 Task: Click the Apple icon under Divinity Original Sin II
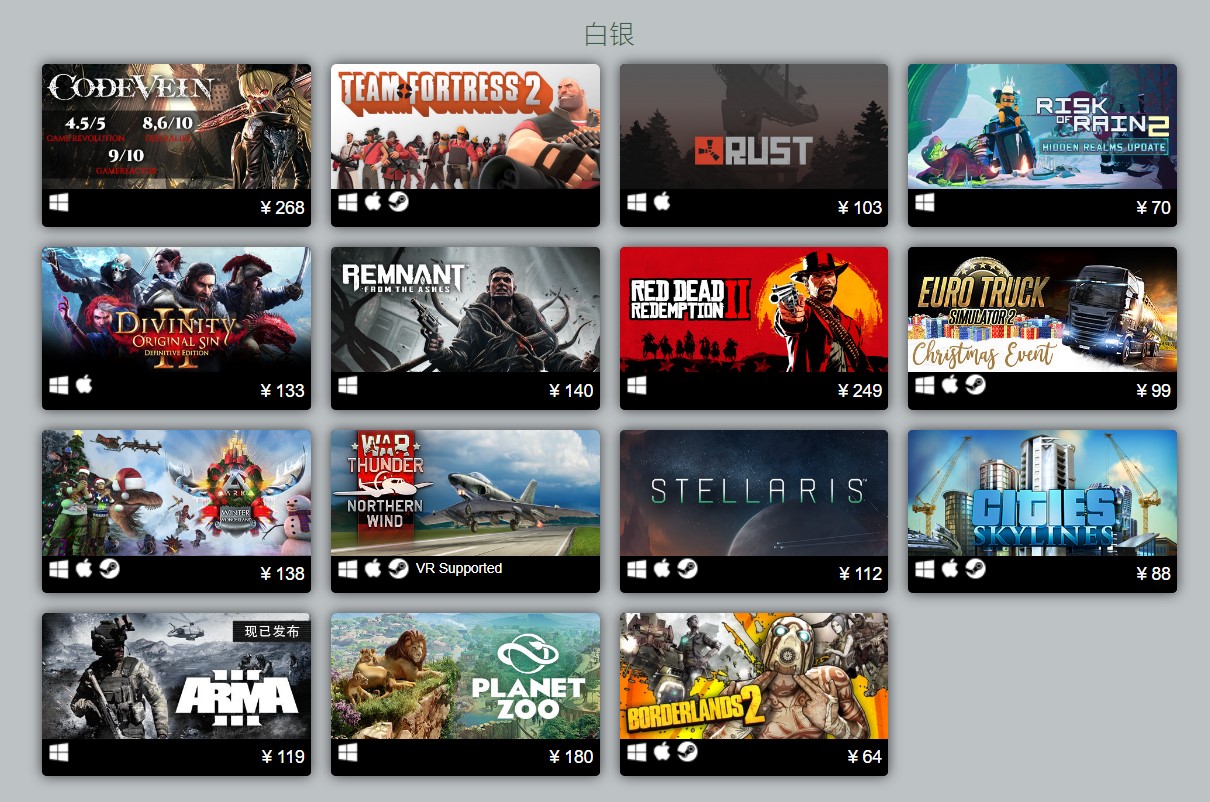tap(84, 385)
